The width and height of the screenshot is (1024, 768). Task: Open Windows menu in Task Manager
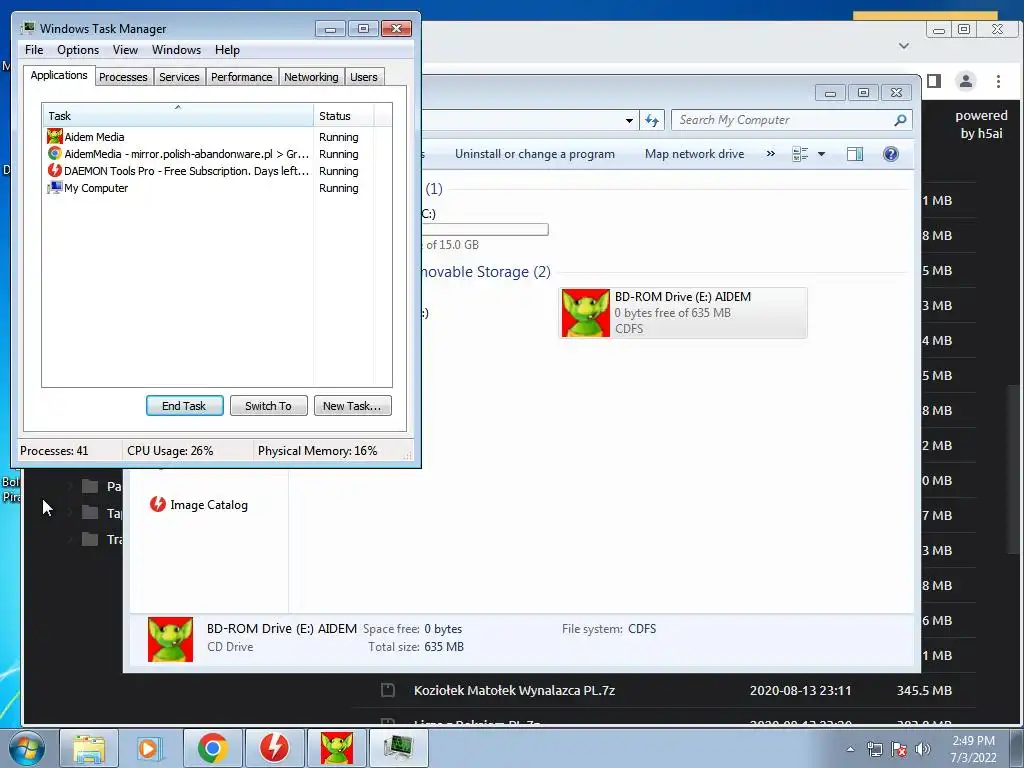click(x=176, y=50)
